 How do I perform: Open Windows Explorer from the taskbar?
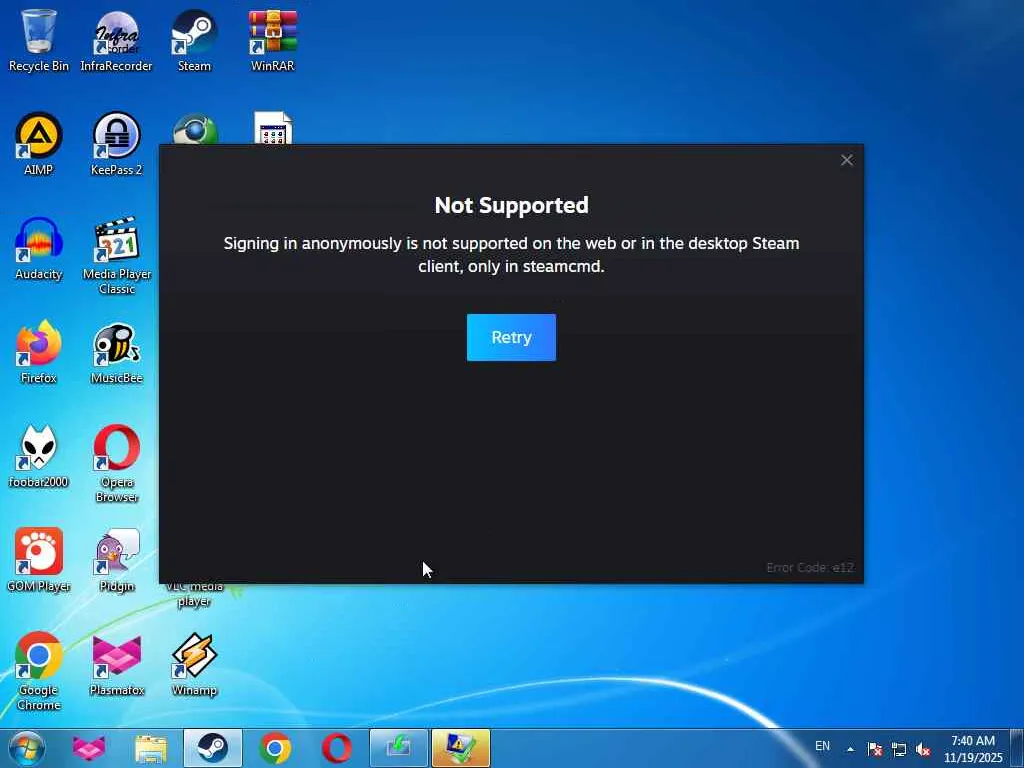[151, 748]
